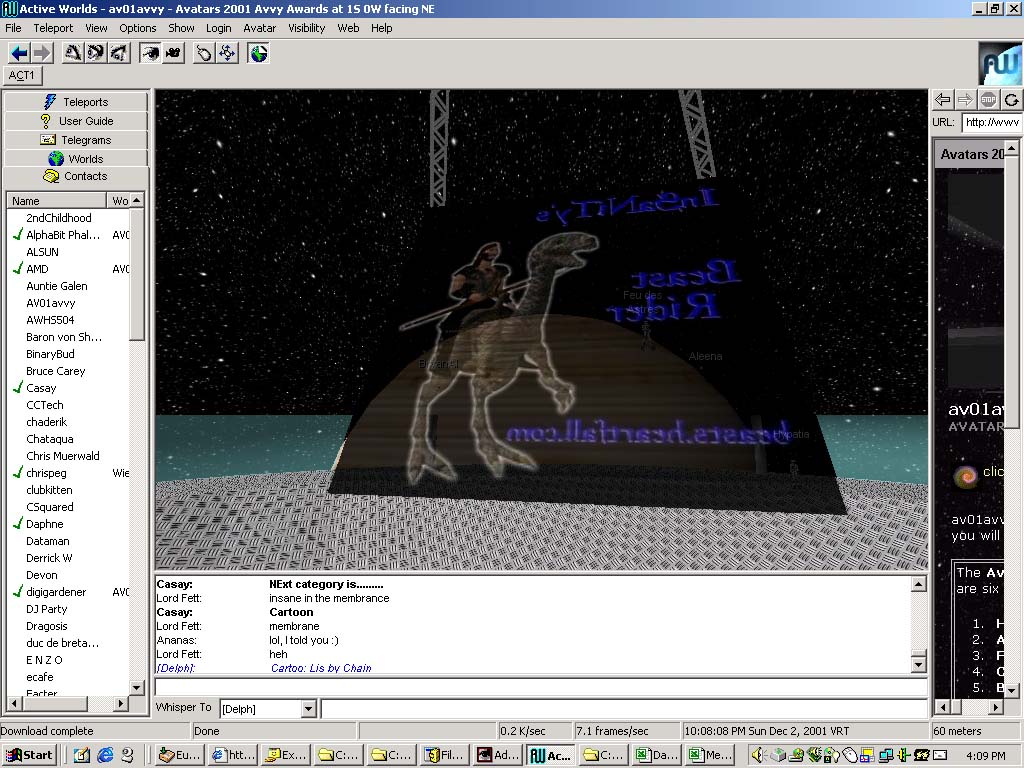Open the Telegrams tab
The image size is (1024, 768).
tap(76, 140)
